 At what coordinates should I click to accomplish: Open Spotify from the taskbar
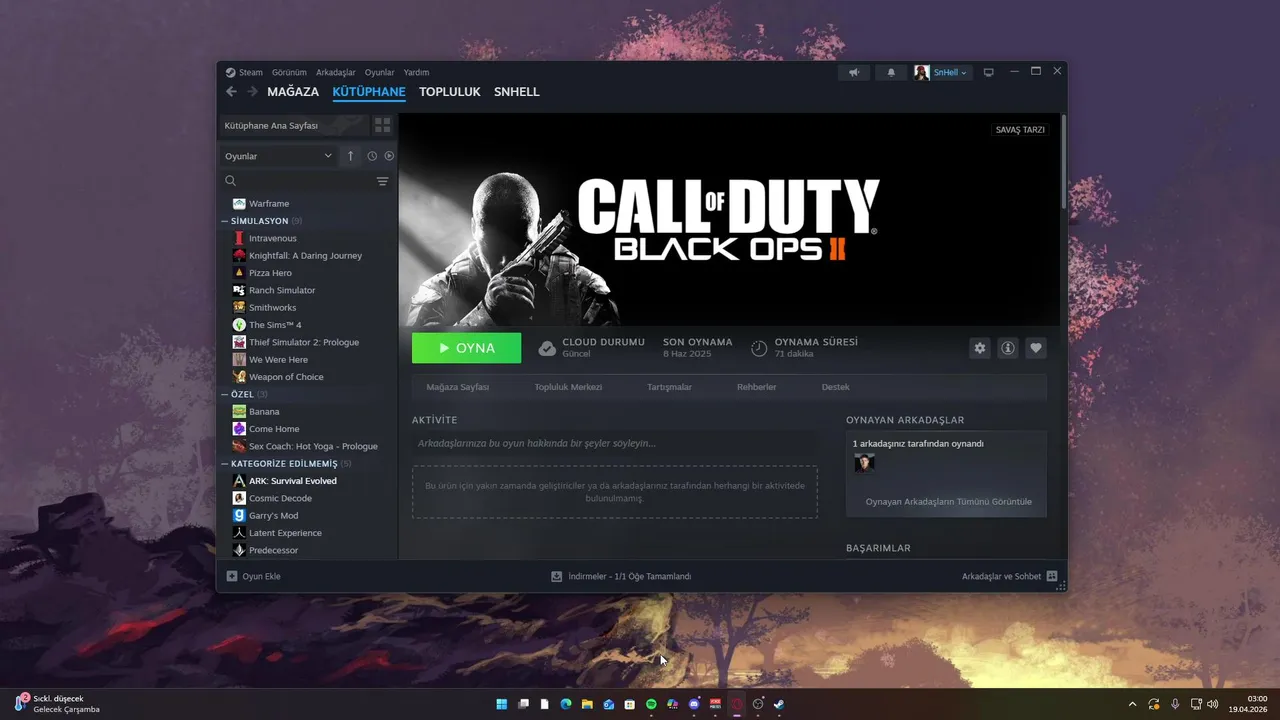[651, 704]
